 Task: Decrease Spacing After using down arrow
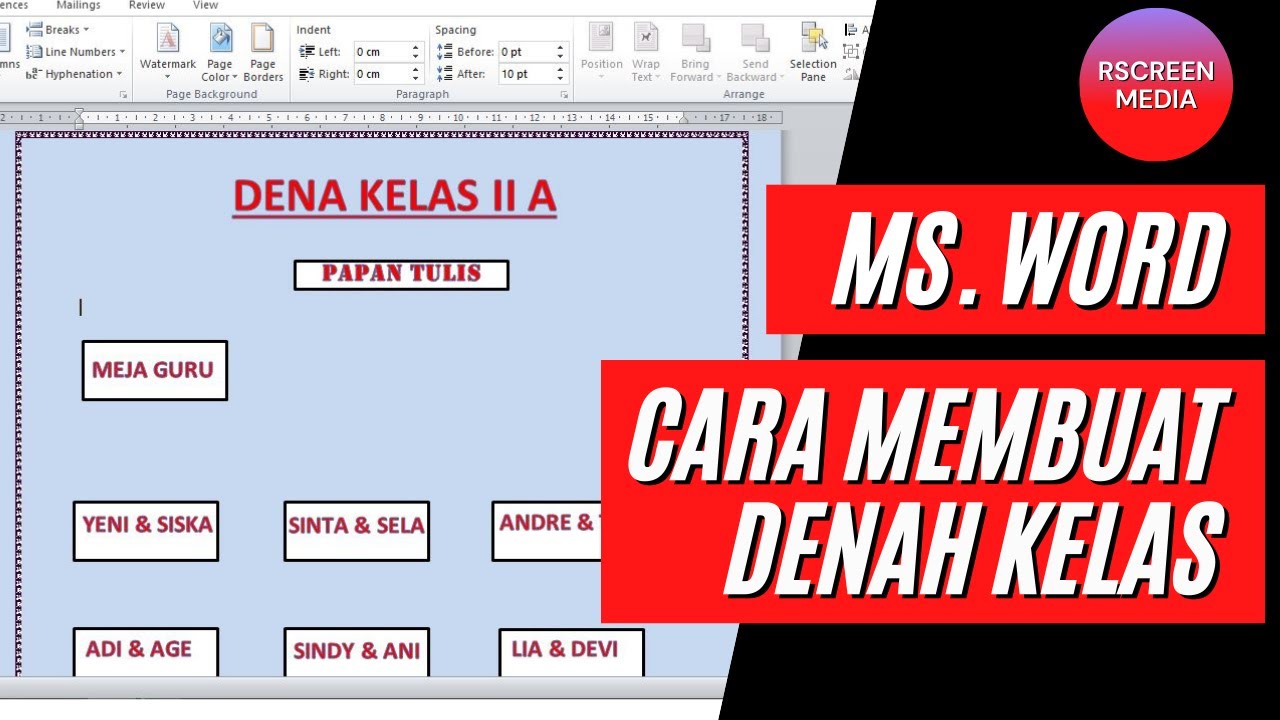pyautogui.click(x=561, y=79)
